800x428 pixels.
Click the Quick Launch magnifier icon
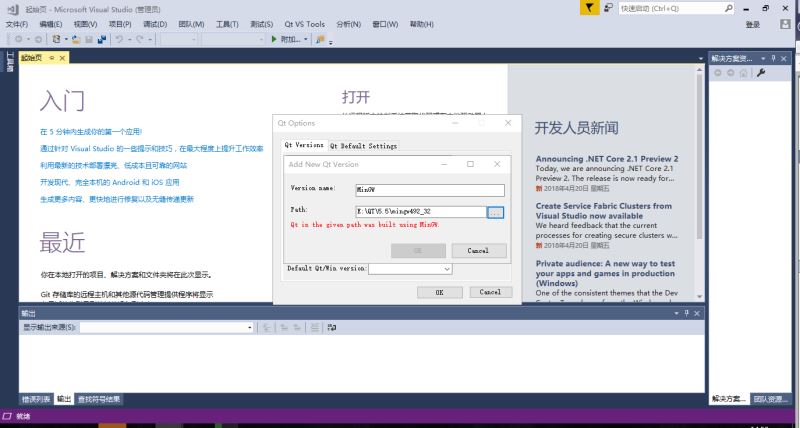(729, 8)
